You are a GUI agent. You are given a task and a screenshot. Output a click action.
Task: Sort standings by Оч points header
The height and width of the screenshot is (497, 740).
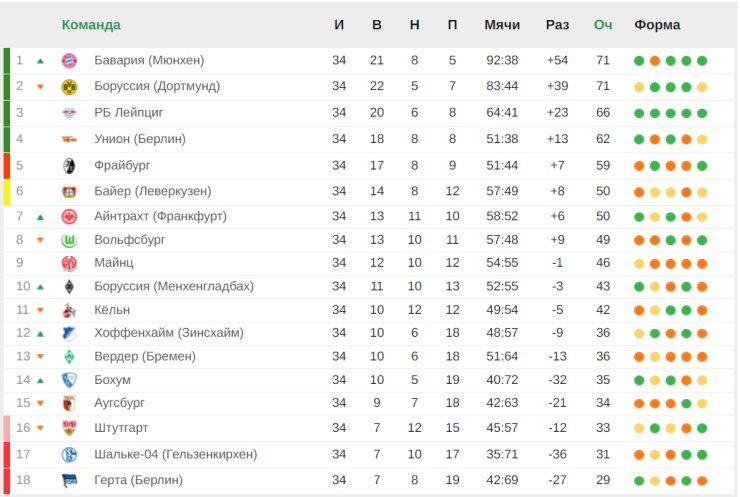pyautogui.click(x=603, y=25)
